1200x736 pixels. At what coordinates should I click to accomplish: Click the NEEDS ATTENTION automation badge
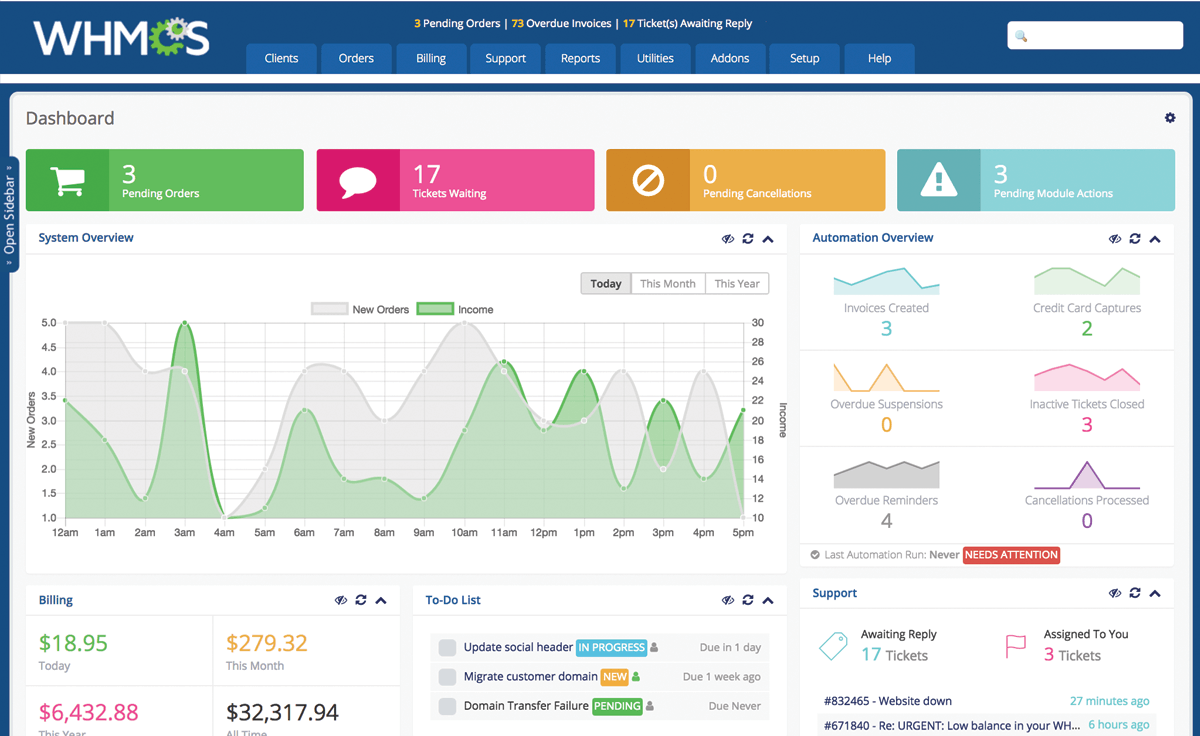coord(1011,555)
